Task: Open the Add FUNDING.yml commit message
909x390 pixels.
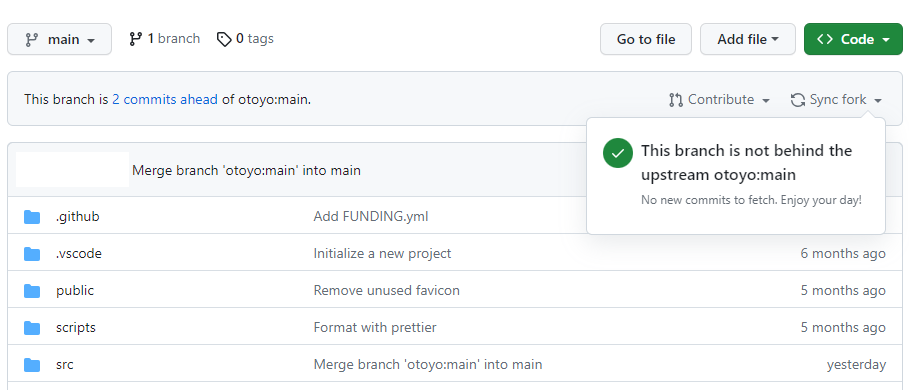Action: pyautogui.click(x=371, y=217)
